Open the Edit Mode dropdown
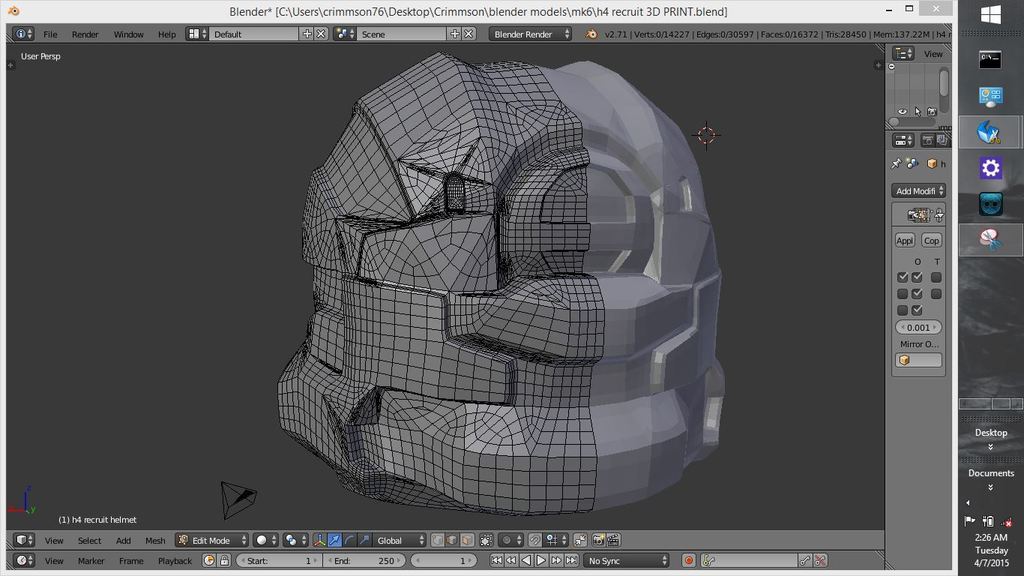This screenshot has height=576, width=1024. point(211,540)
